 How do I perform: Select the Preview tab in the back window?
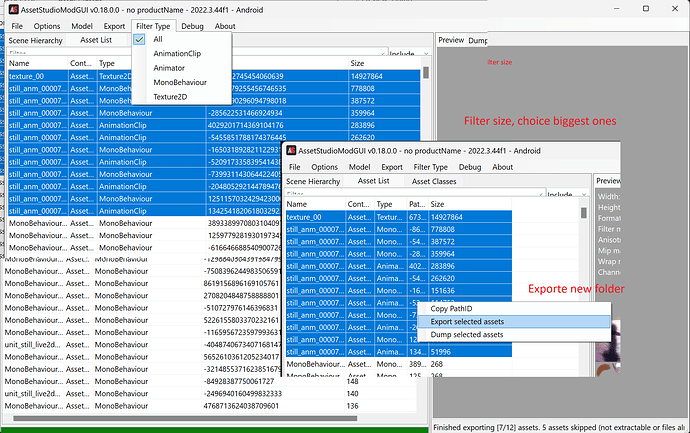(x=451, y=40)
